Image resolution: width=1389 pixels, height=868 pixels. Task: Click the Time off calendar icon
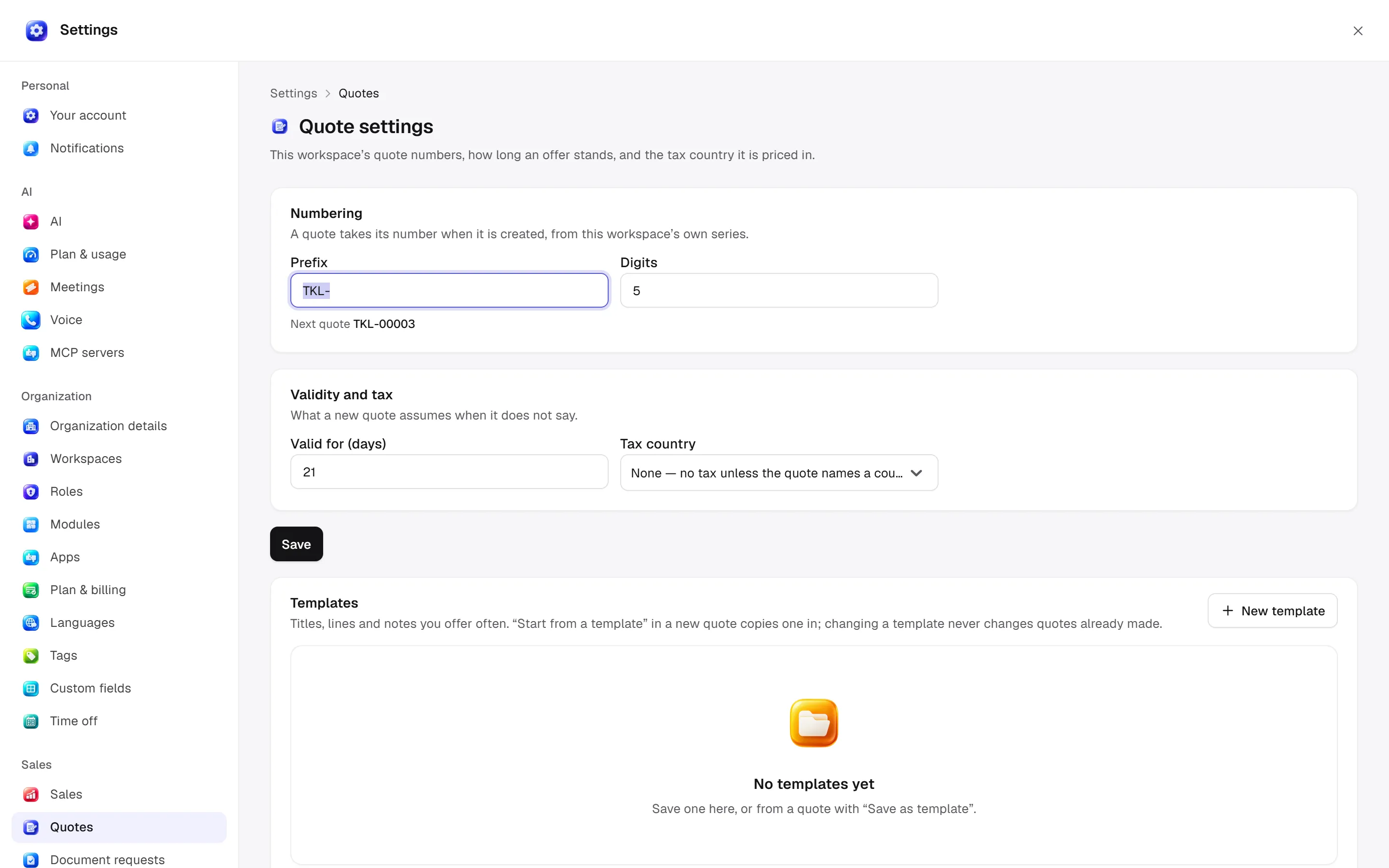tap(31, 720)
